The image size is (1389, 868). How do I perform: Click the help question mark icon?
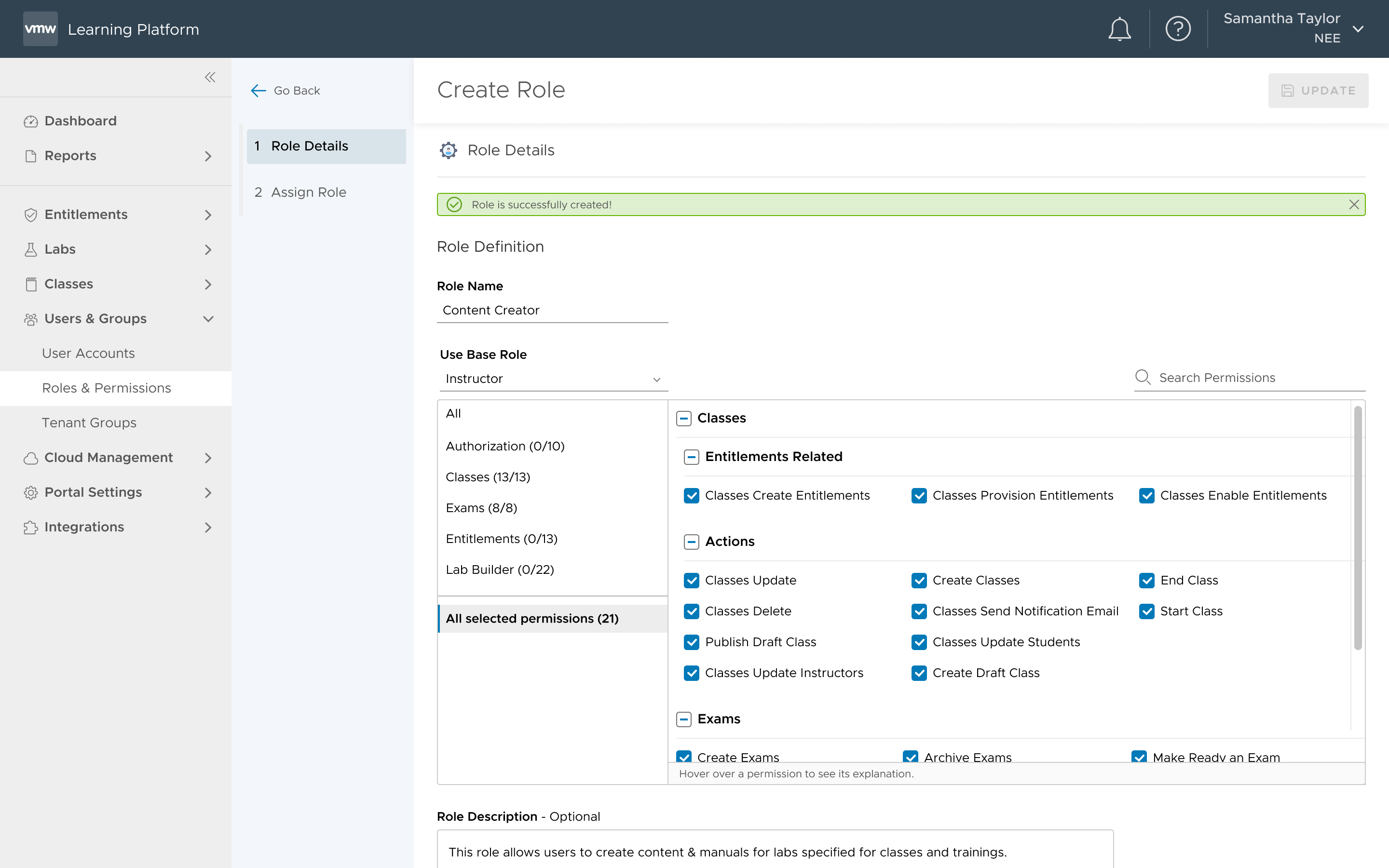click(1178, 28)
